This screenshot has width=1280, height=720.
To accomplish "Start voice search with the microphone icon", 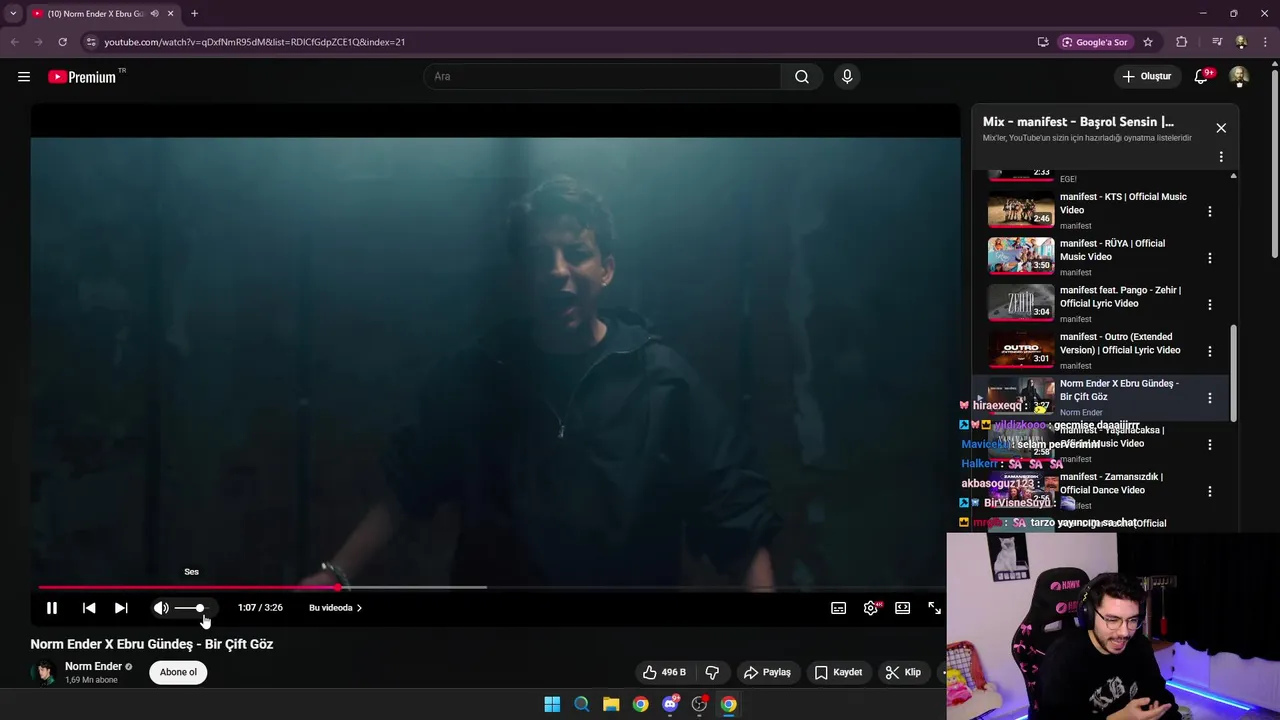I will [x=847, y=77].
